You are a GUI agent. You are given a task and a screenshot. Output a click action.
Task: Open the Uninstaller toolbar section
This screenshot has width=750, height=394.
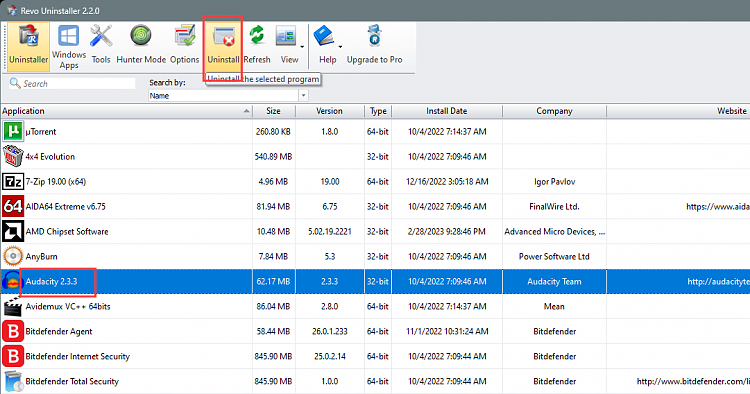[x=29, y=46]
